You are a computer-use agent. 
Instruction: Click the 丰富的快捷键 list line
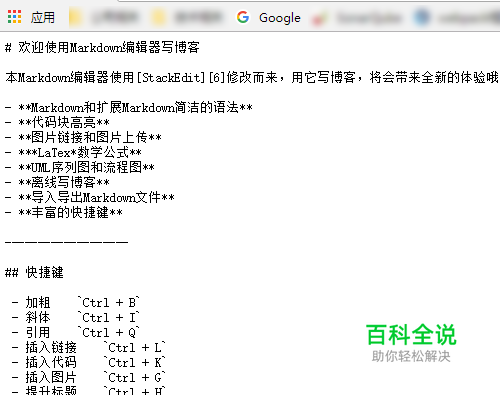64,212
